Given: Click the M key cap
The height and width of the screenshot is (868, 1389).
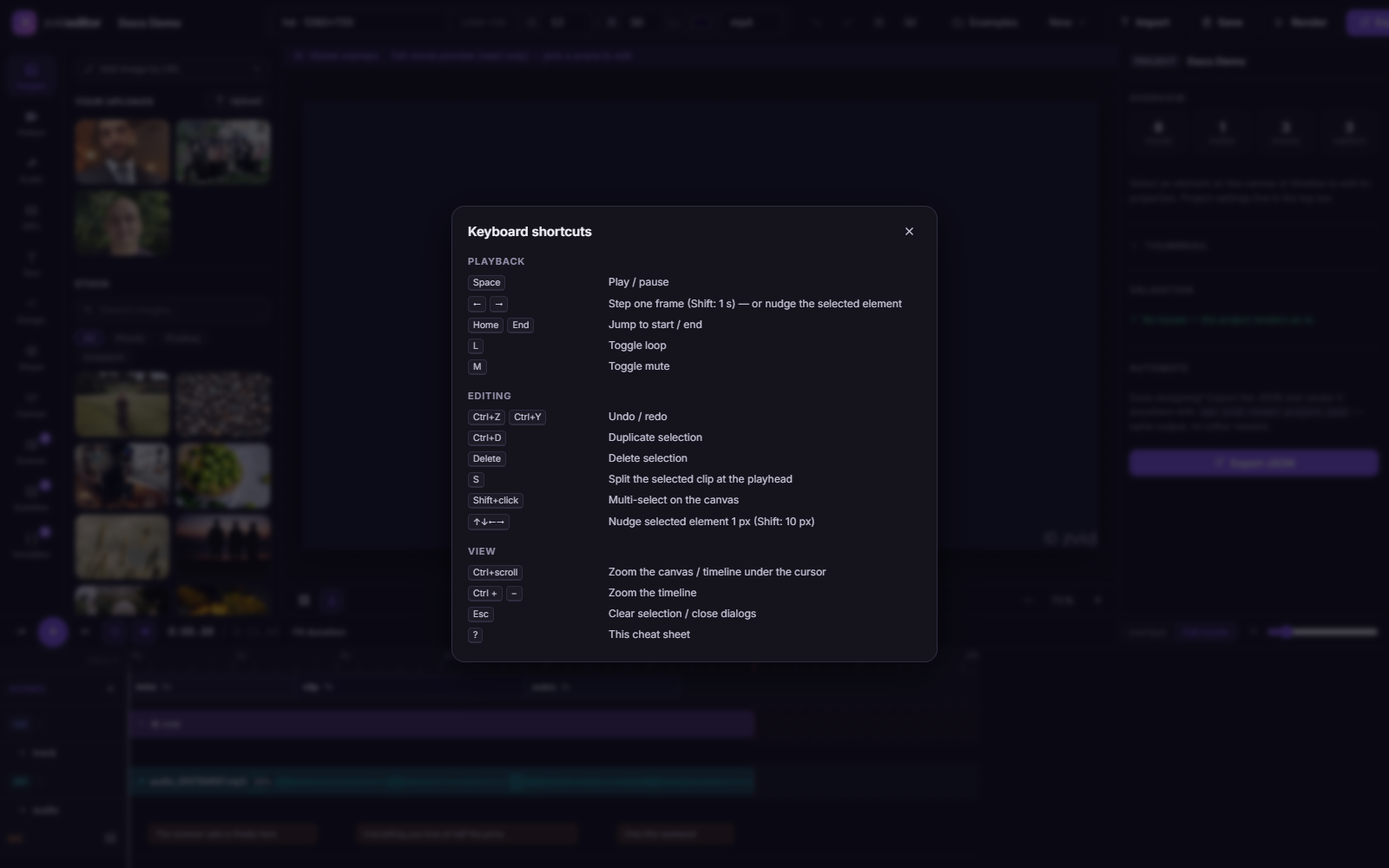Looking at the screenshot, I should point(477,367).
